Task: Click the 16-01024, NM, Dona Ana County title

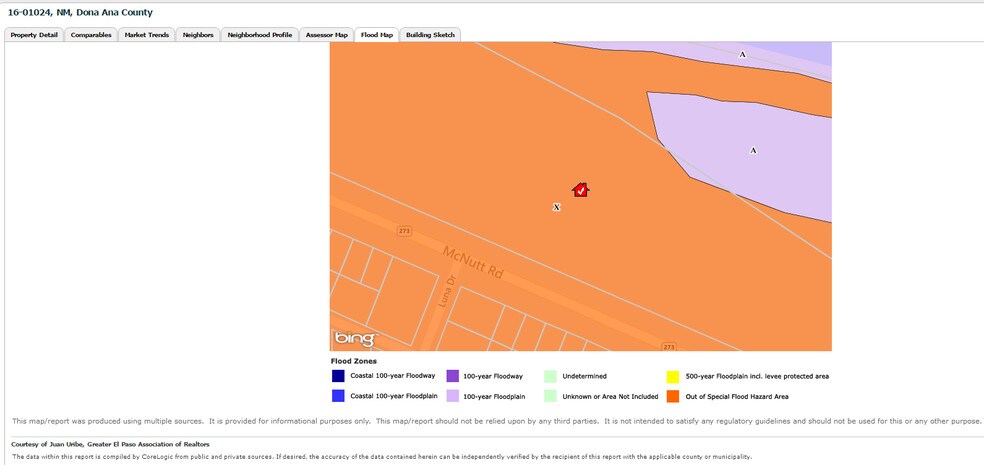Action: 80,13
